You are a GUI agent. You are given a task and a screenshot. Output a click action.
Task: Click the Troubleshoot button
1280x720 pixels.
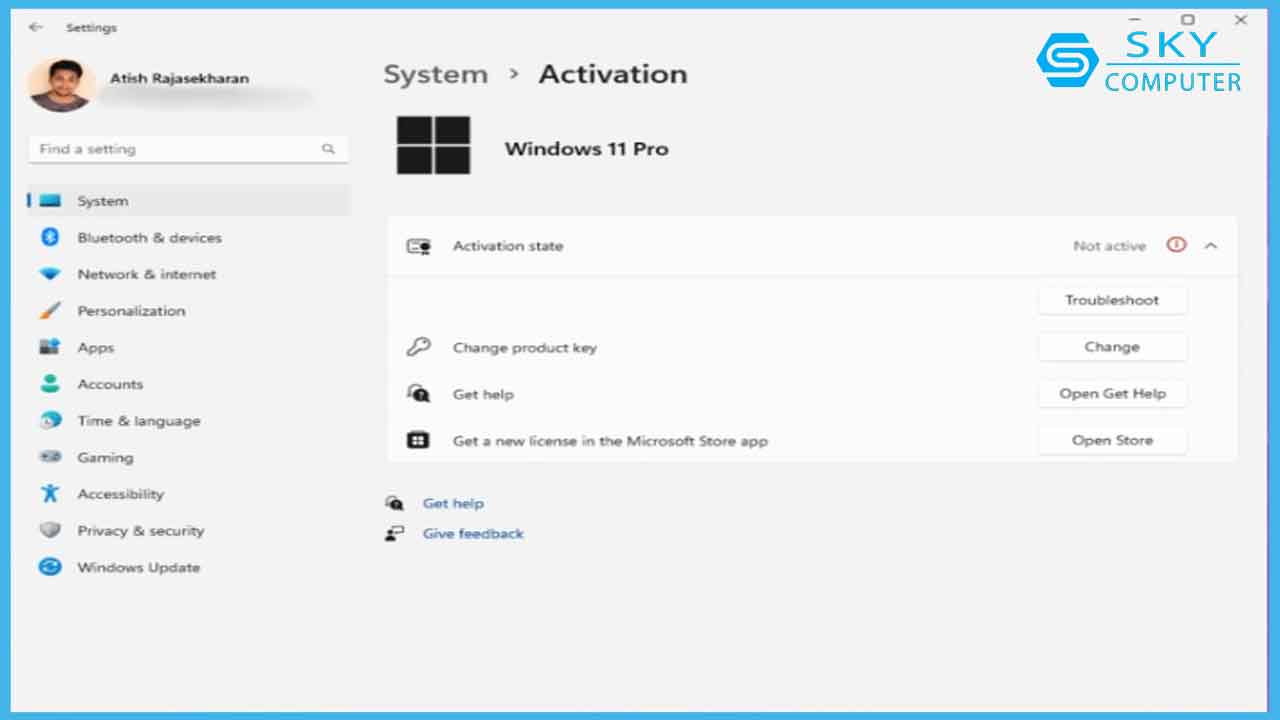point(1112,300)
